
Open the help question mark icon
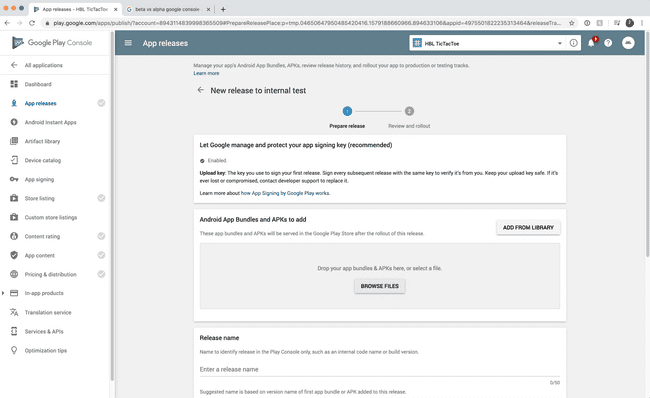608,43
